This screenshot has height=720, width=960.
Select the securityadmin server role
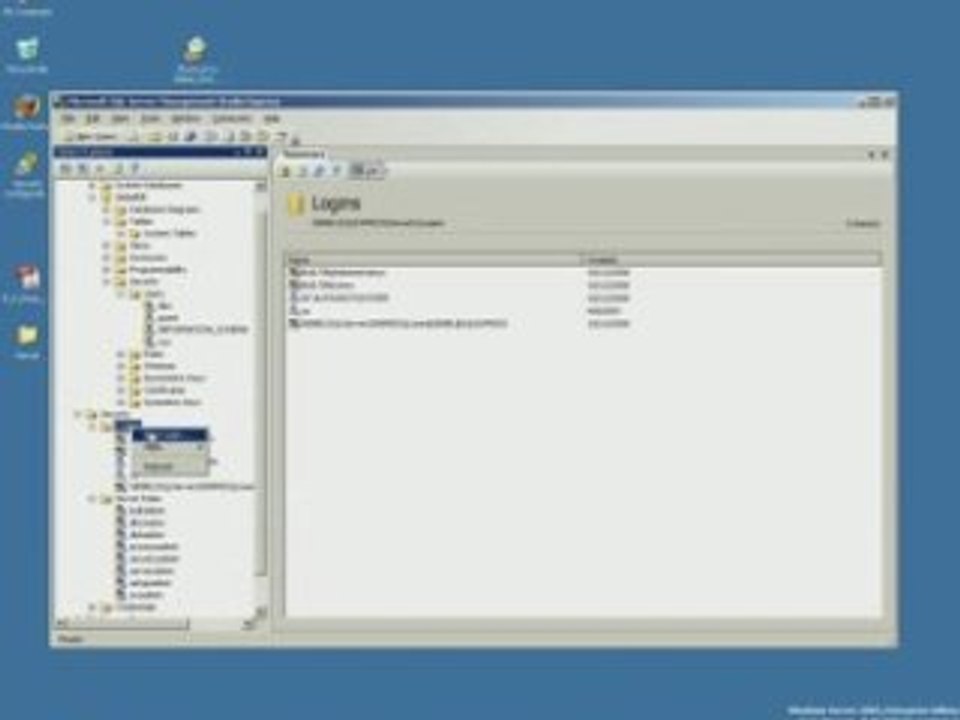point(154,558)
